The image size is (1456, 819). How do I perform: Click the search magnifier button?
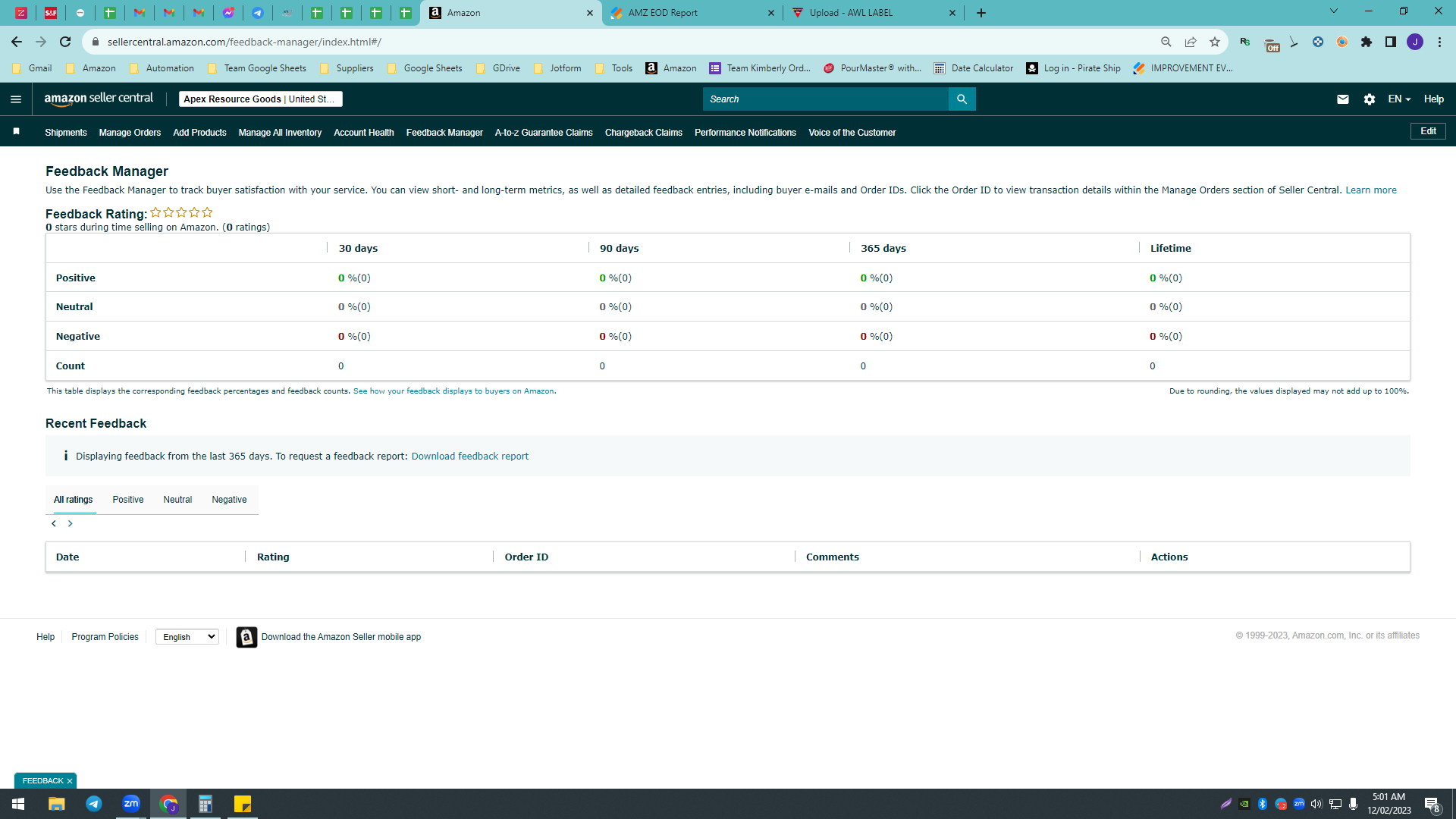962,99
